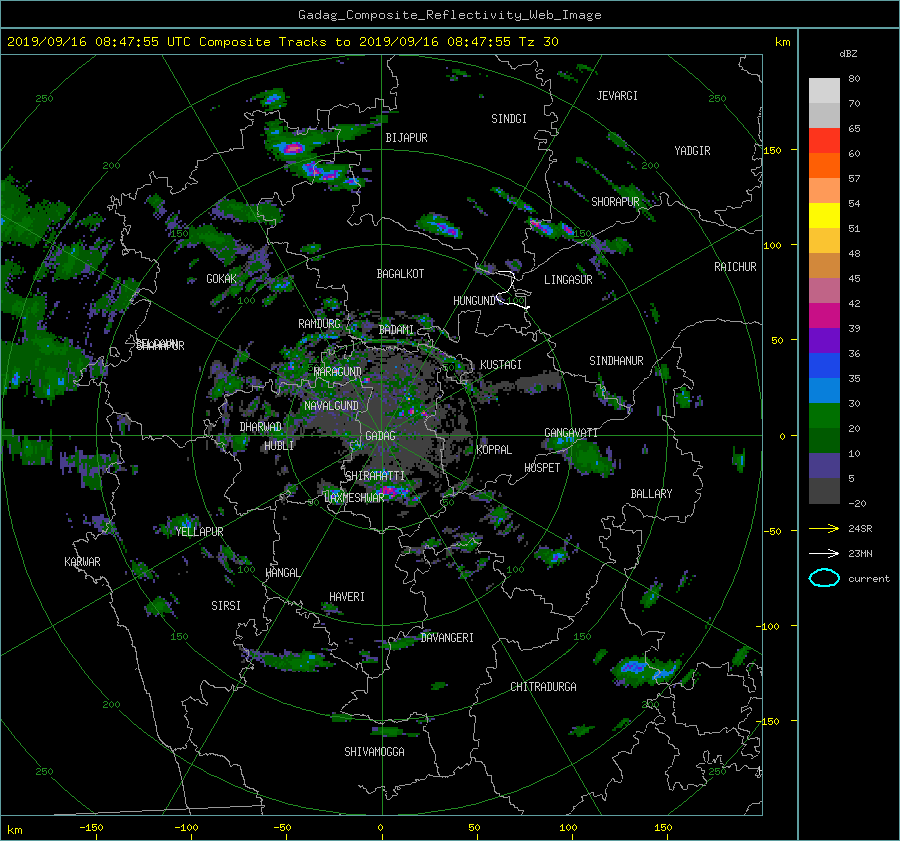Click the JEVARGI city label

[x=617, y=96]
